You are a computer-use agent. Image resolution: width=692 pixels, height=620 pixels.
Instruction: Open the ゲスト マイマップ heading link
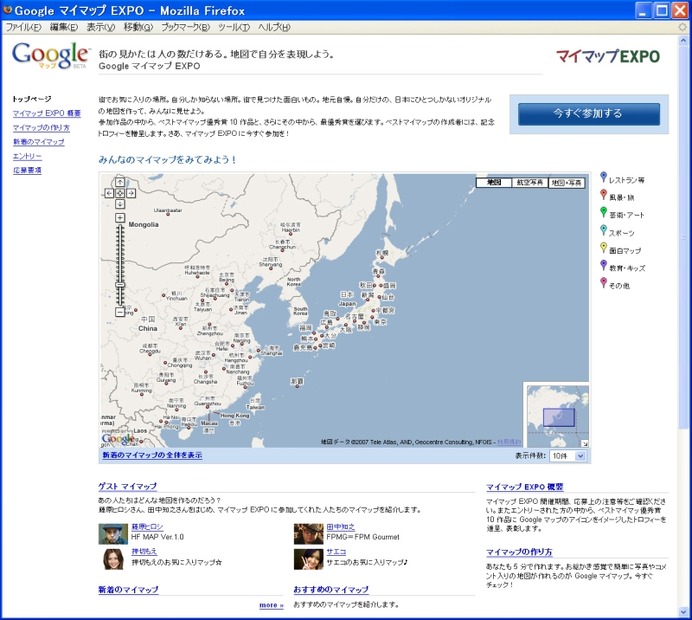(128, 486)
